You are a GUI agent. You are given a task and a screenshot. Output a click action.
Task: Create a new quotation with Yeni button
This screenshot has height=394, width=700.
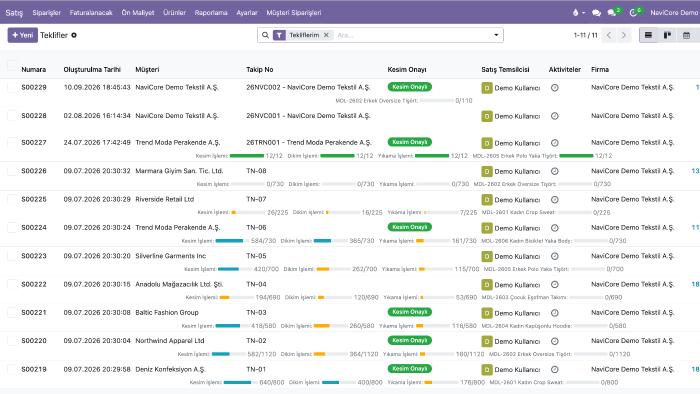pos(22,35)
